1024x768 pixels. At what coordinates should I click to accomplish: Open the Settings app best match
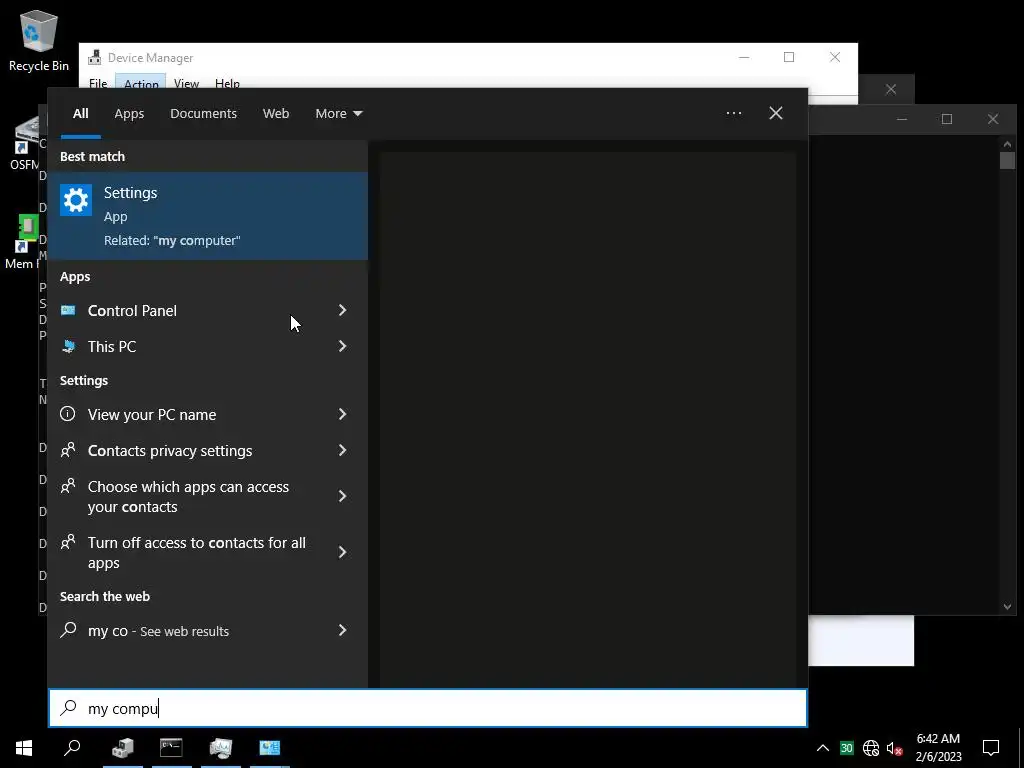[208, 216]
